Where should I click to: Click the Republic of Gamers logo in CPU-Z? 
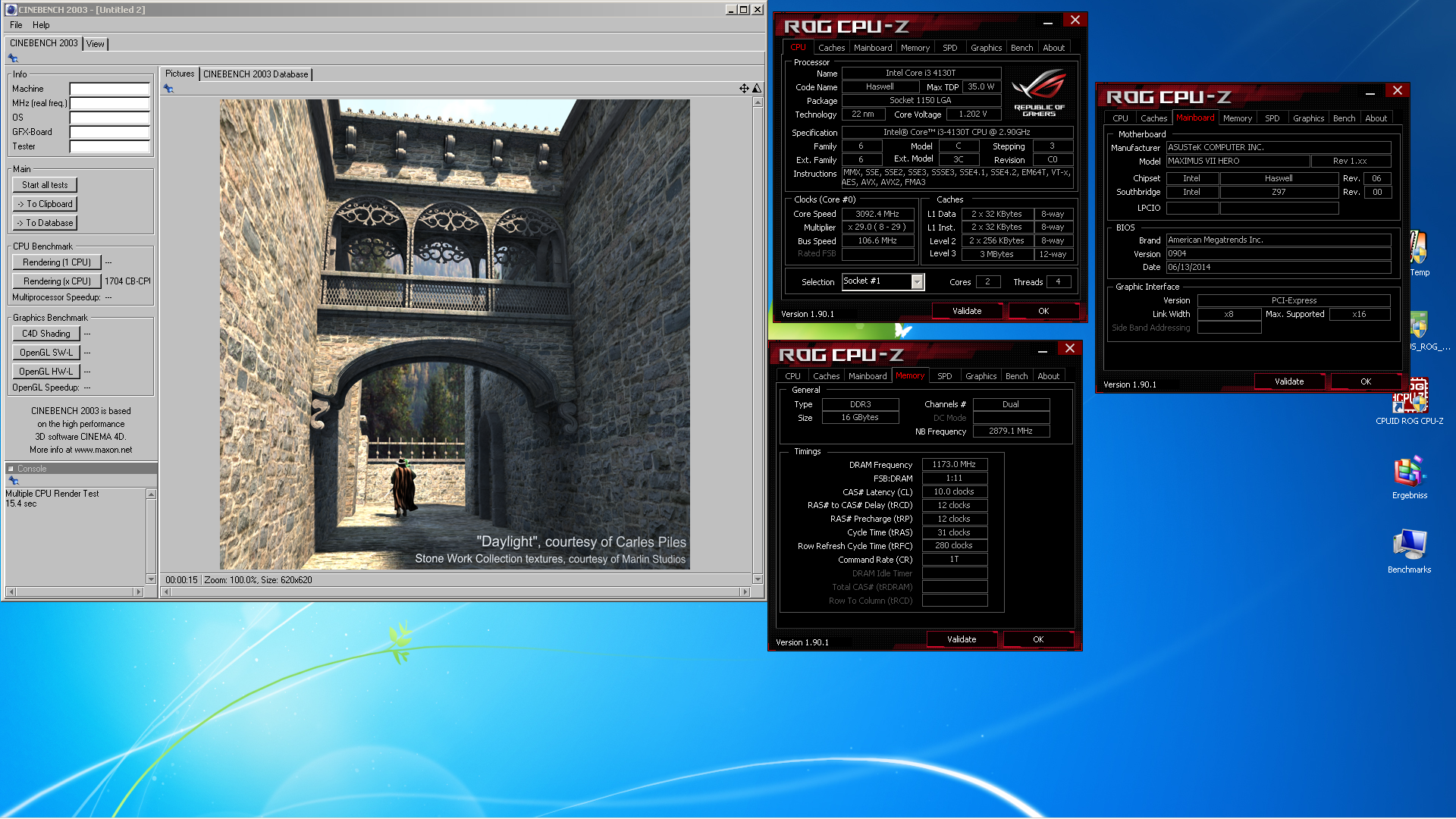click(x=1039, y=93)
